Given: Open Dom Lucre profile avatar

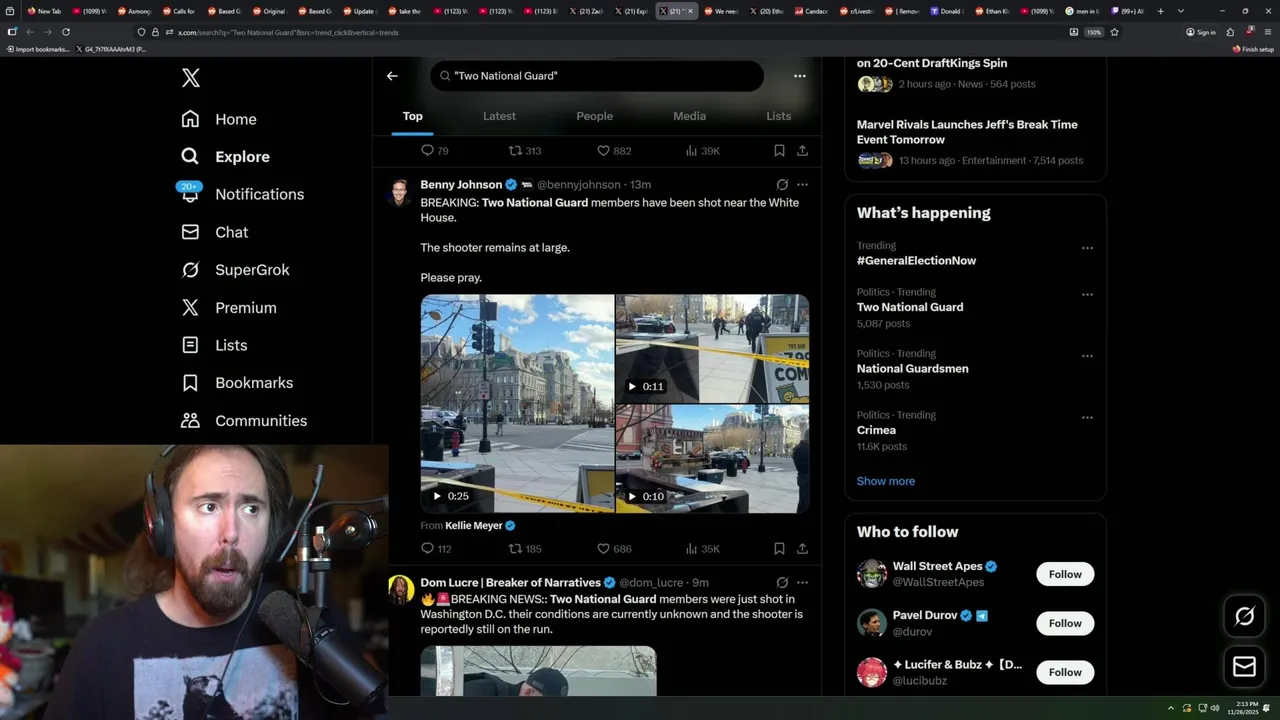Looking at the screenshot, I should tap(401, 589).
